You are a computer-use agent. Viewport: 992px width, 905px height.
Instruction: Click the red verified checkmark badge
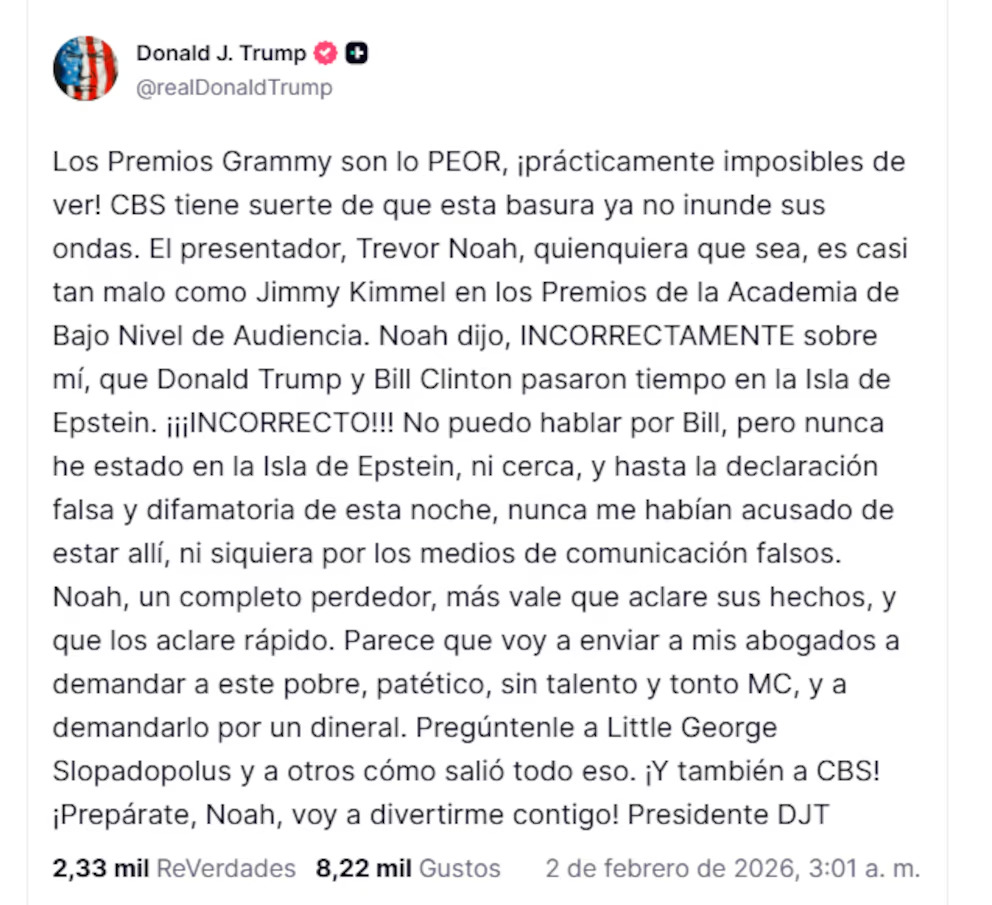click(326, 53)
